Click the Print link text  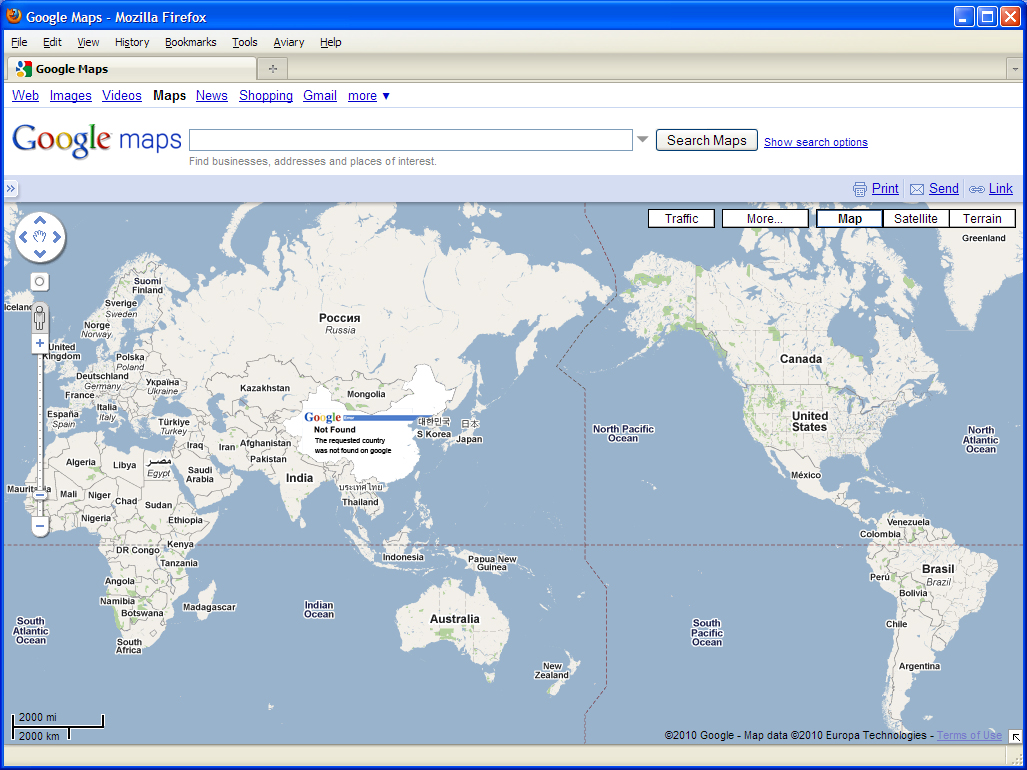pos(885,189)
